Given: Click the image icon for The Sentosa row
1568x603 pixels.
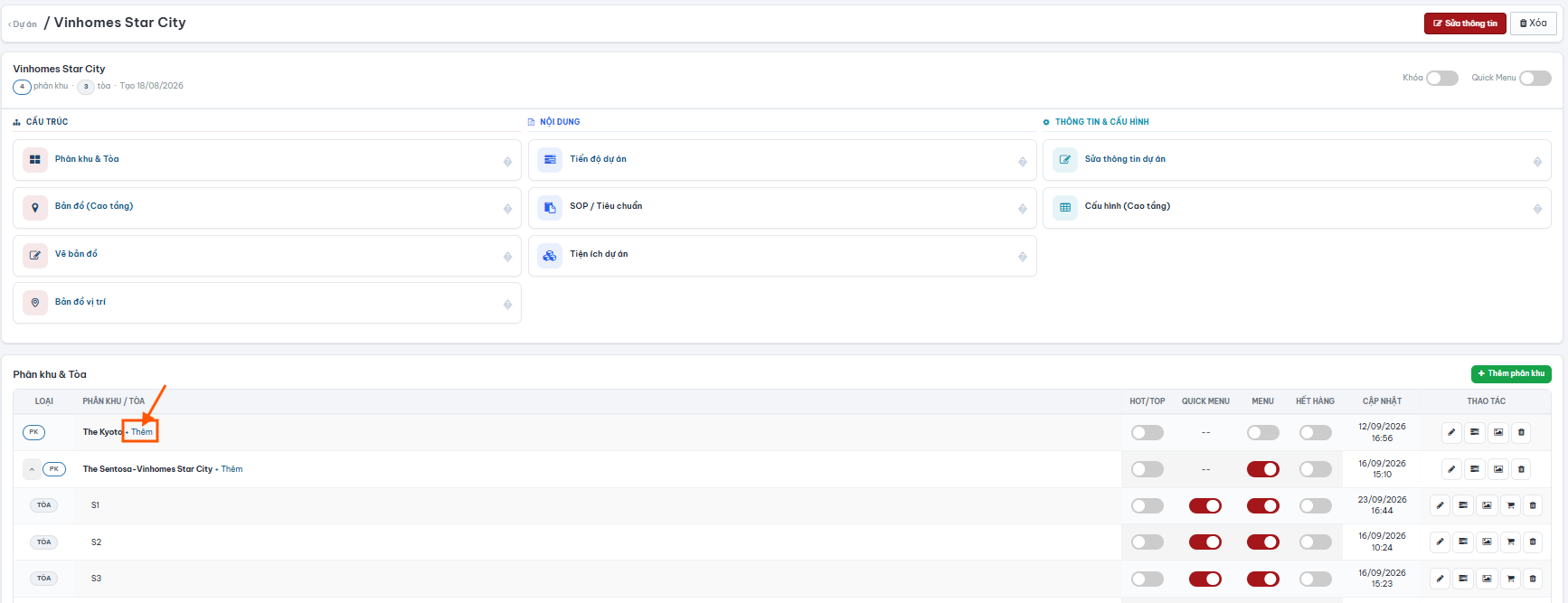Looking at the screenshot, I should point(1498,469).
